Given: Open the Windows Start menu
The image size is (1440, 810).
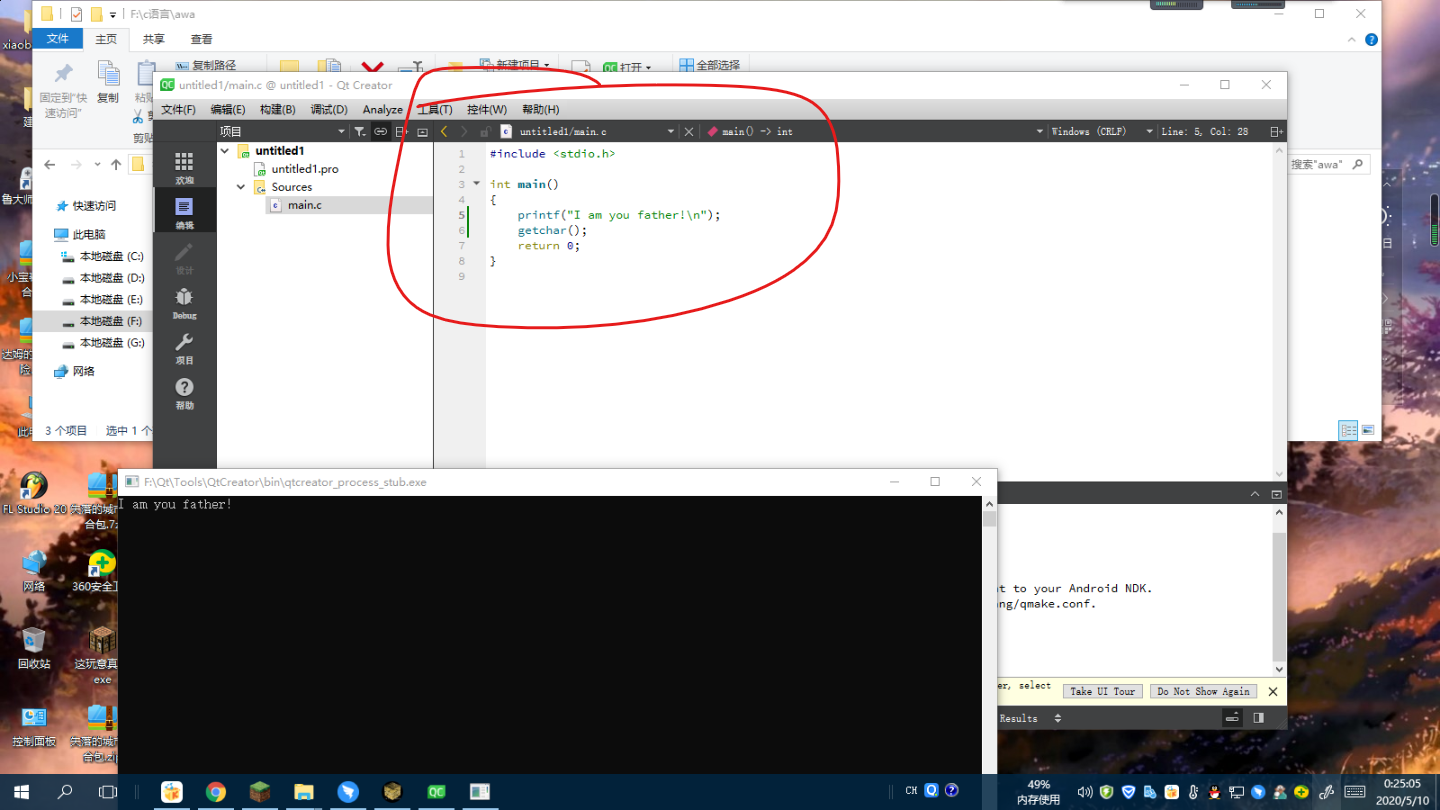Looking at the screenshot, I should point(21,791).
